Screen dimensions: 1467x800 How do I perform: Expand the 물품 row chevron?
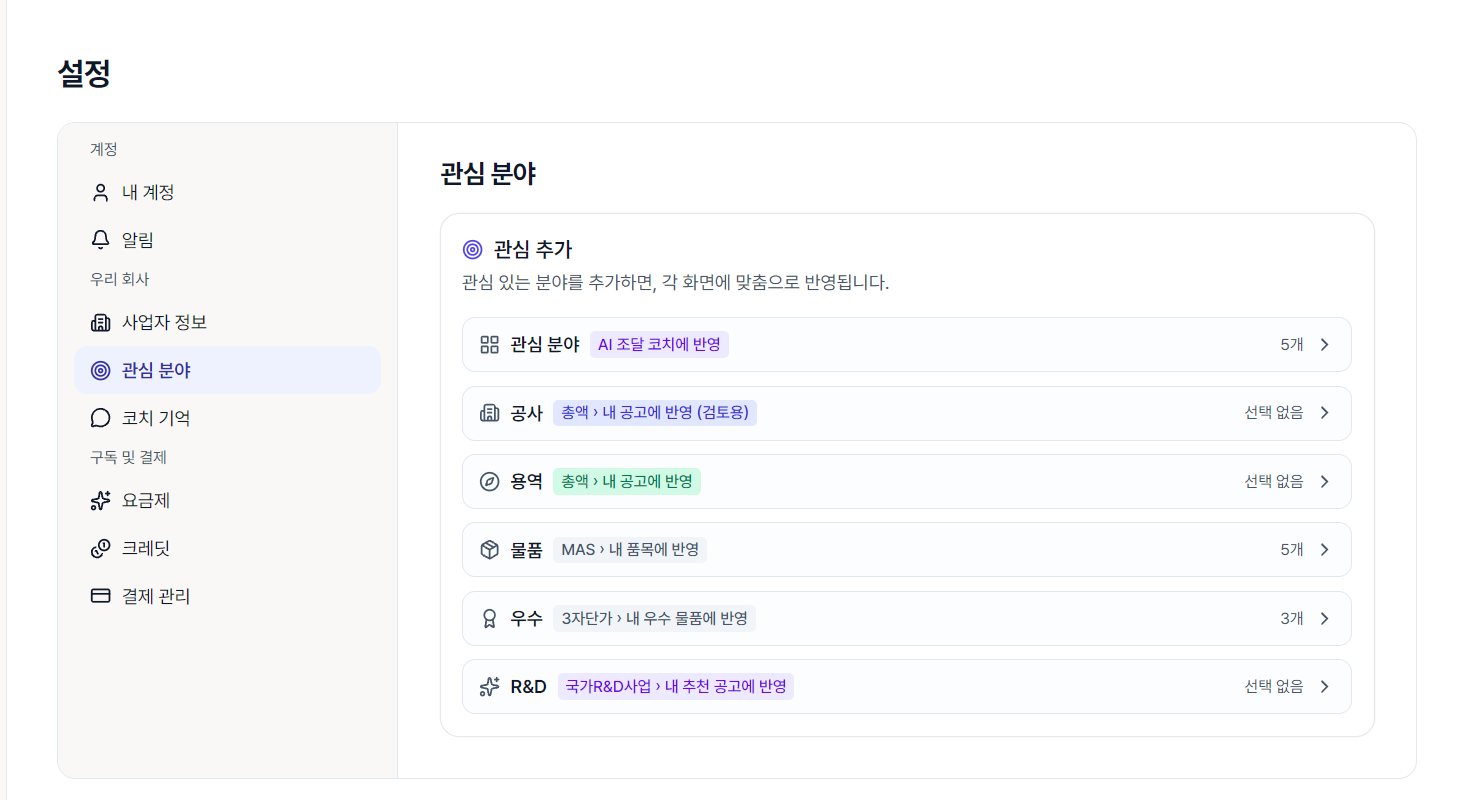click(1324, 549)
